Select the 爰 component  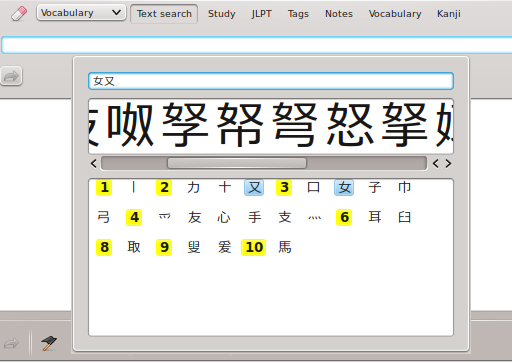[x=224, y=247]
